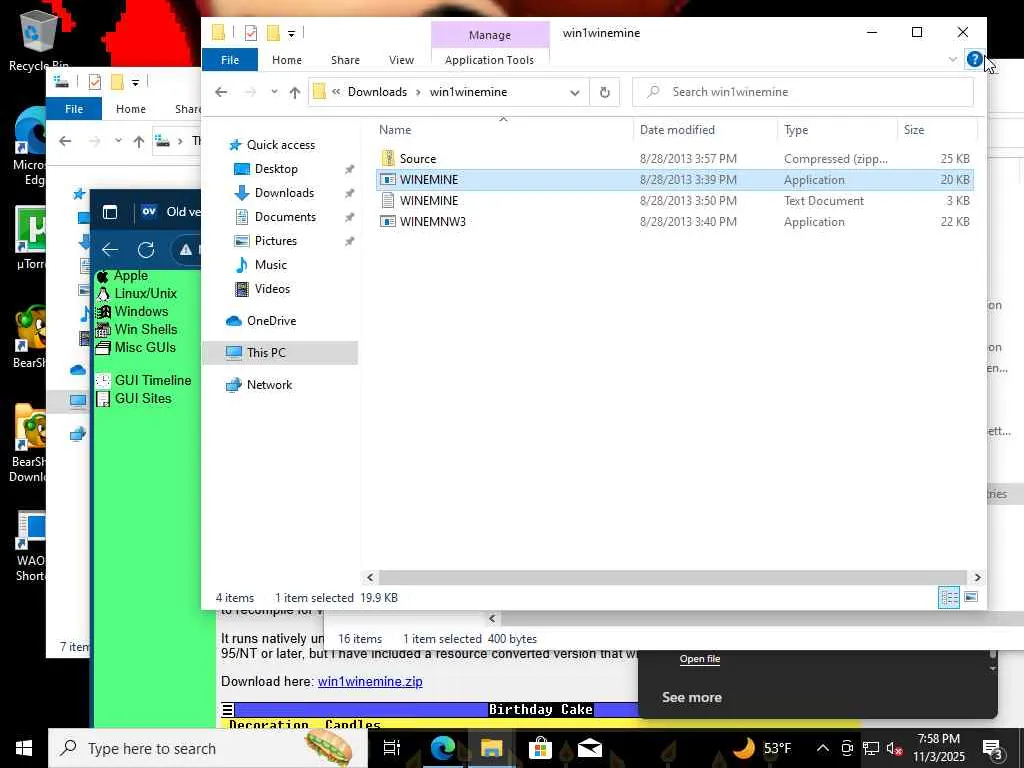Click horizontal scrollbar right arrow
1024x768 pixels.
click(977, 577)
